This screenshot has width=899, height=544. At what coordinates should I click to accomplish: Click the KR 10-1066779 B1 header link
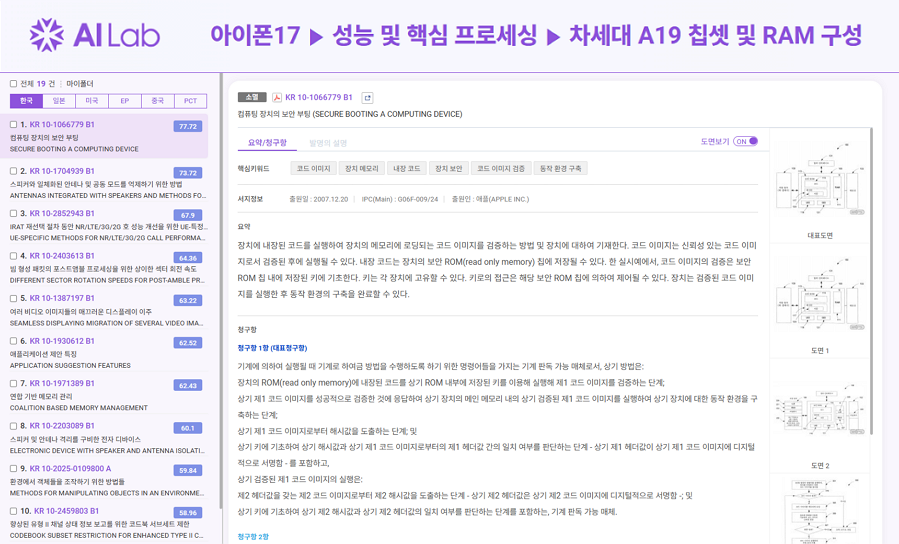pyautogui.click(x=319, y=97)
